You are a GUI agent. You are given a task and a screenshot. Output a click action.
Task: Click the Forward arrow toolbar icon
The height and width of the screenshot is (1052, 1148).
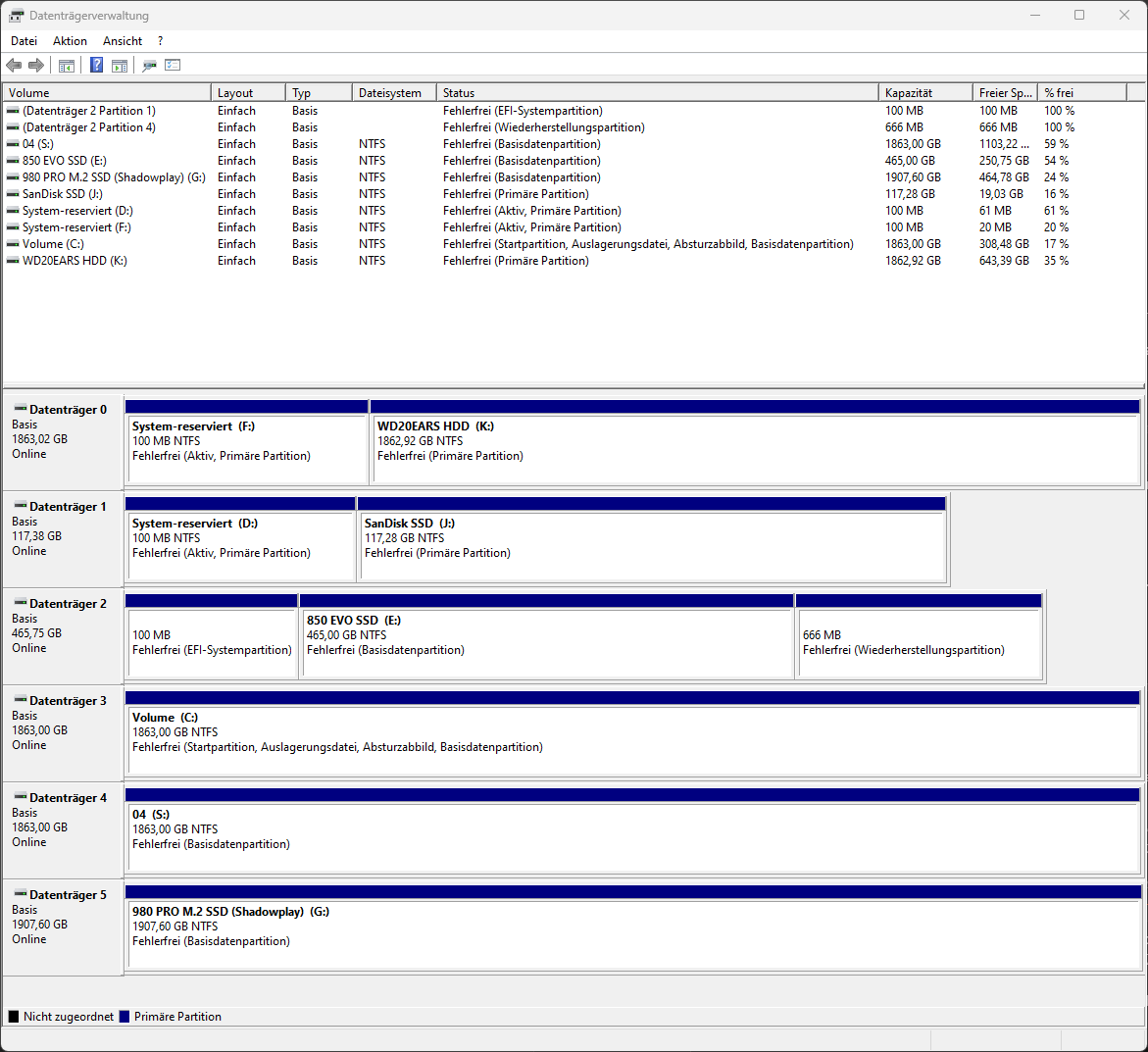(36, 66)
